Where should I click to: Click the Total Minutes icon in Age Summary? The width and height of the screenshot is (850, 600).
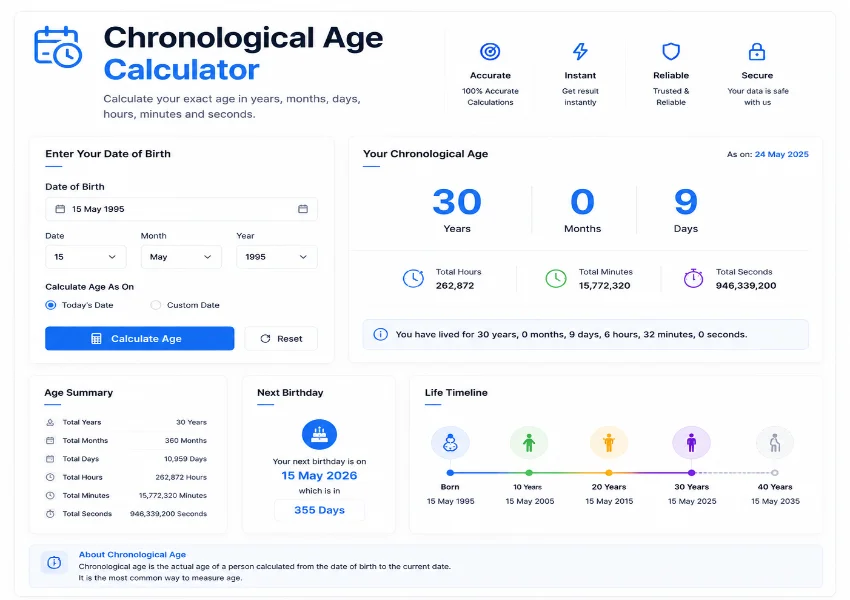click(x=50, y=495)
